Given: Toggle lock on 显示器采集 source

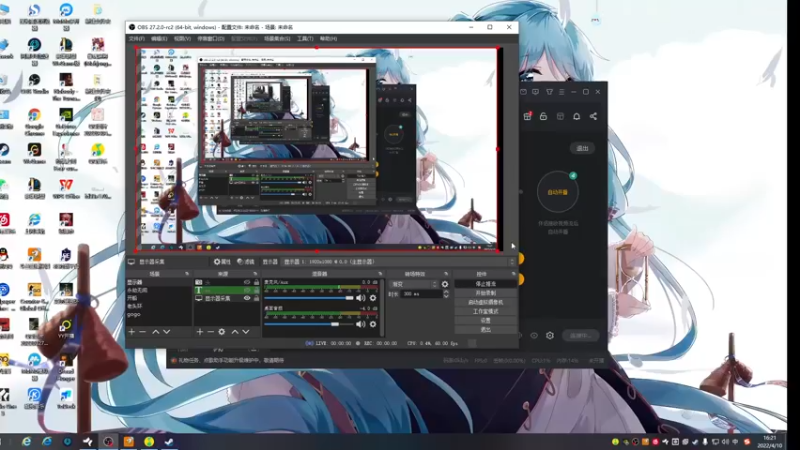Looking at the screenshot, I should click(x=256, y=298).
